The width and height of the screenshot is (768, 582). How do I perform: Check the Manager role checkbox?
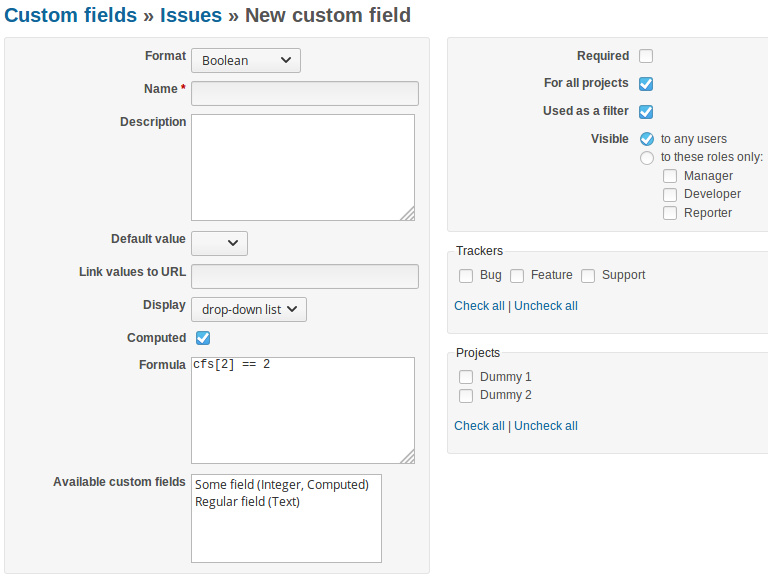pyautogui.click(x=670, y=176)
